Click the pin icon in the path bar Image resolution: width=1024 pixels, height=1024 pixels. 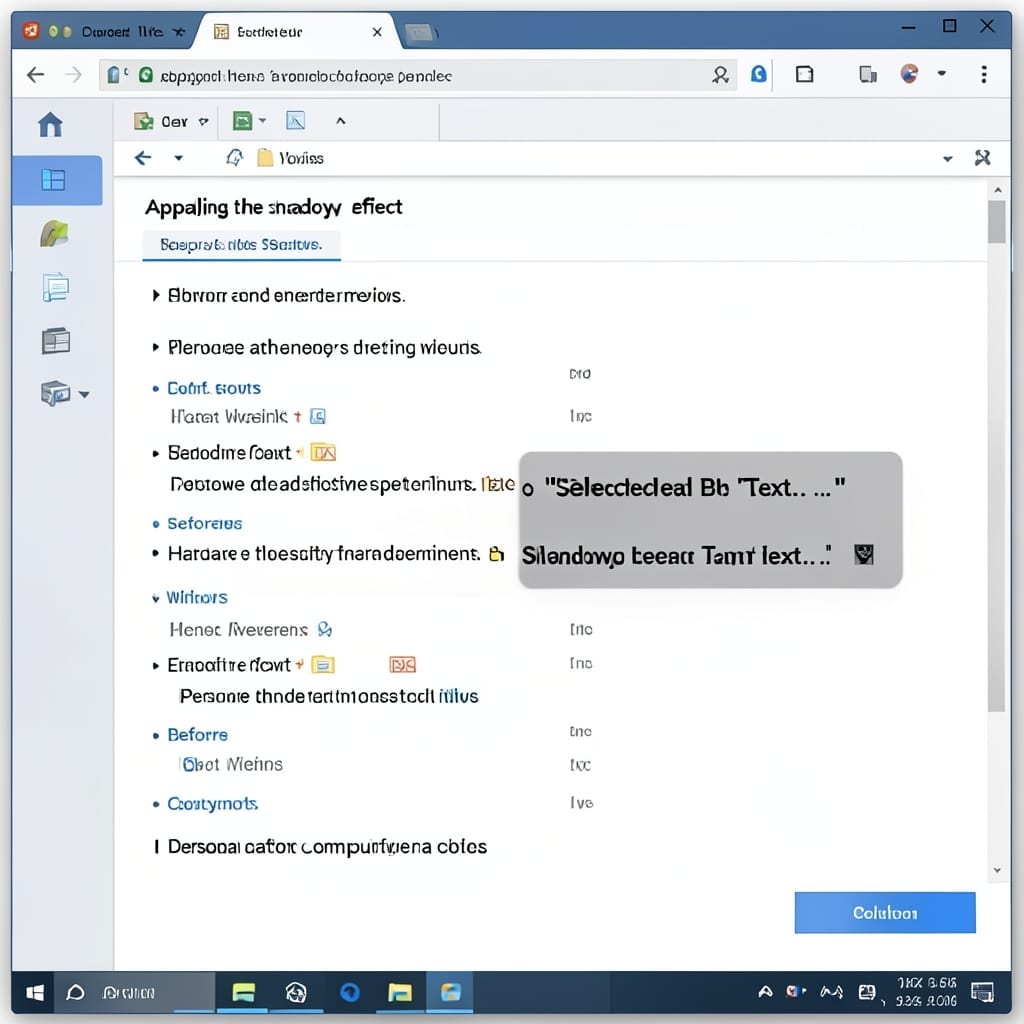pos(982,157)
